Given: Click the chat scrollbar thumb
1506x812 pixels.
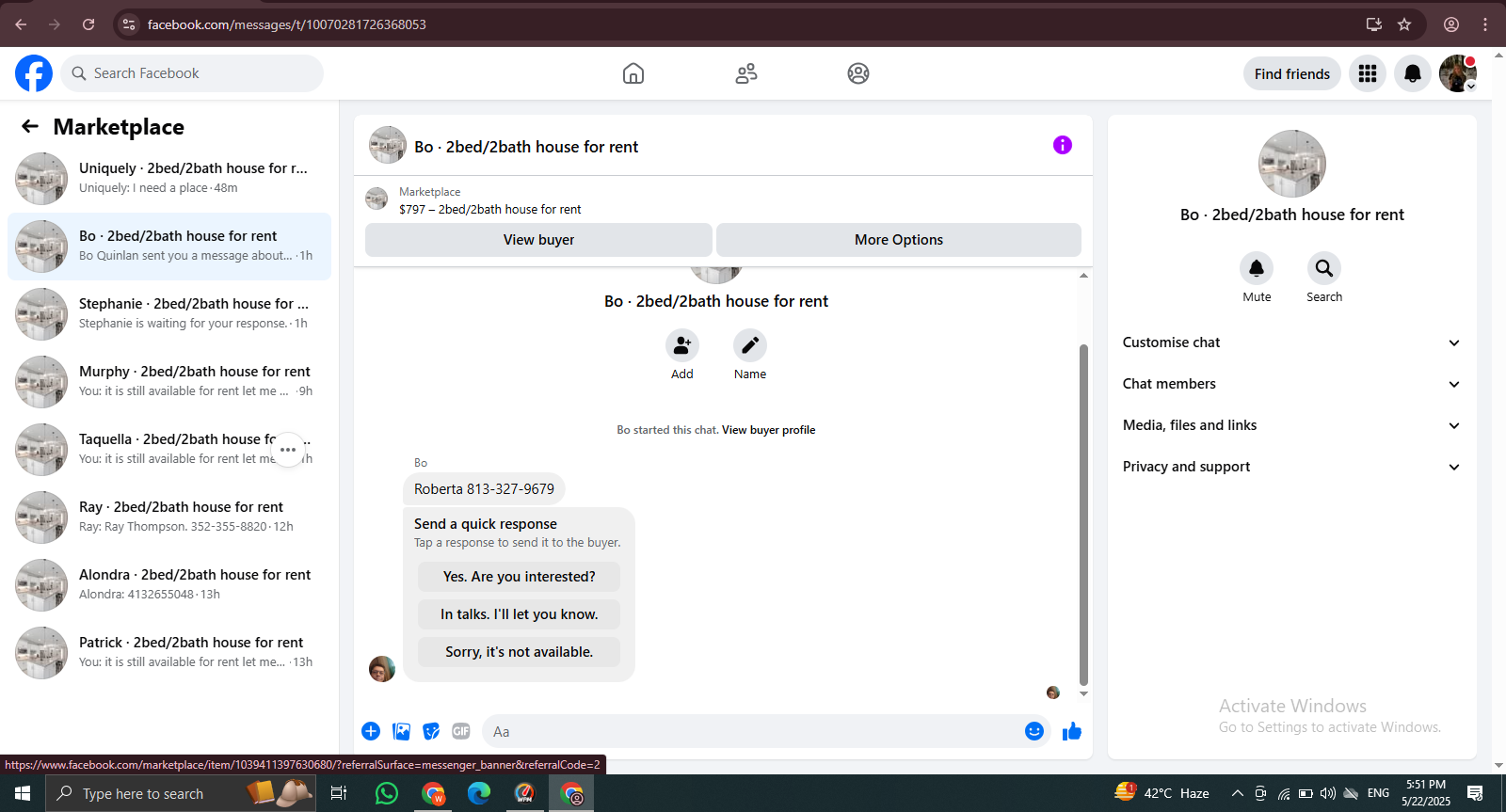Looking at the screenshot, I should point(1083,515).
